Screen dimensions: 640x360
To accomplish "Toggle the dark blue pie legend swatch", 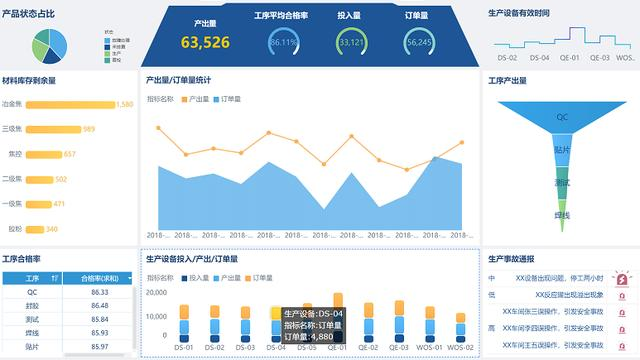I will click(x=107, y=47).
